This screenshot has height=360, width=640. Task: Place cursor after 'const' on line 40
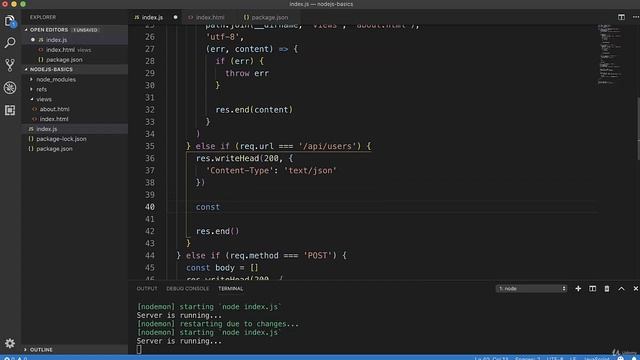[220, 207]
